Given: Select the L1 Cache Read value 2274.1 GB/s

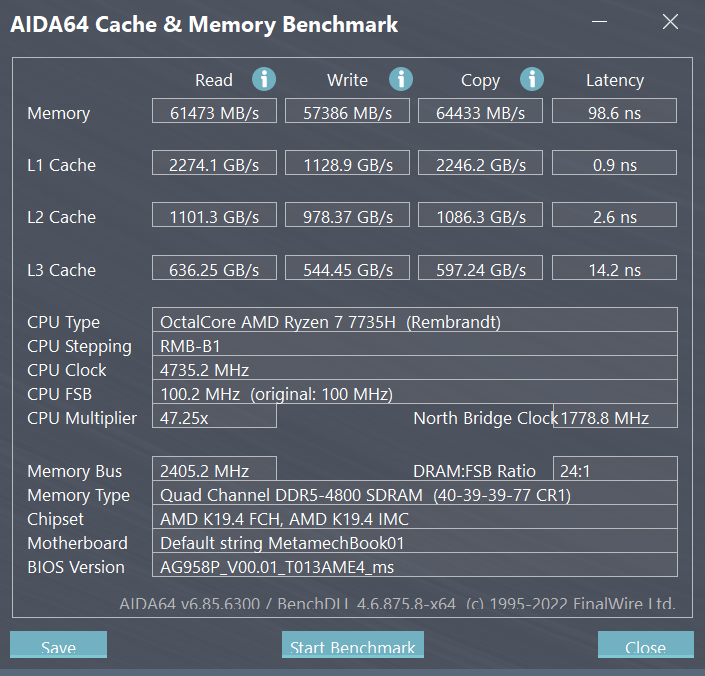Looking at the screenshot, I should [x=215, y=165].
